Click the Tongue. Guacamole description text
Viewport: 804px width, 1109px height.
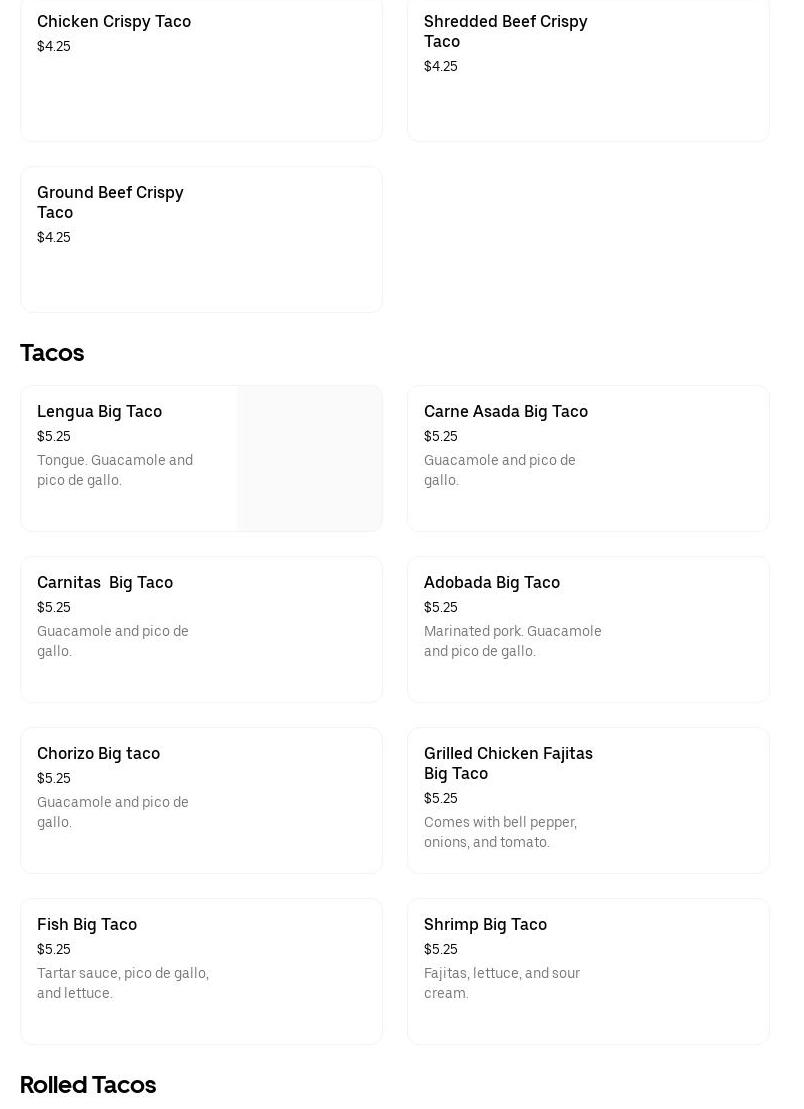click(x=114, y=471)
